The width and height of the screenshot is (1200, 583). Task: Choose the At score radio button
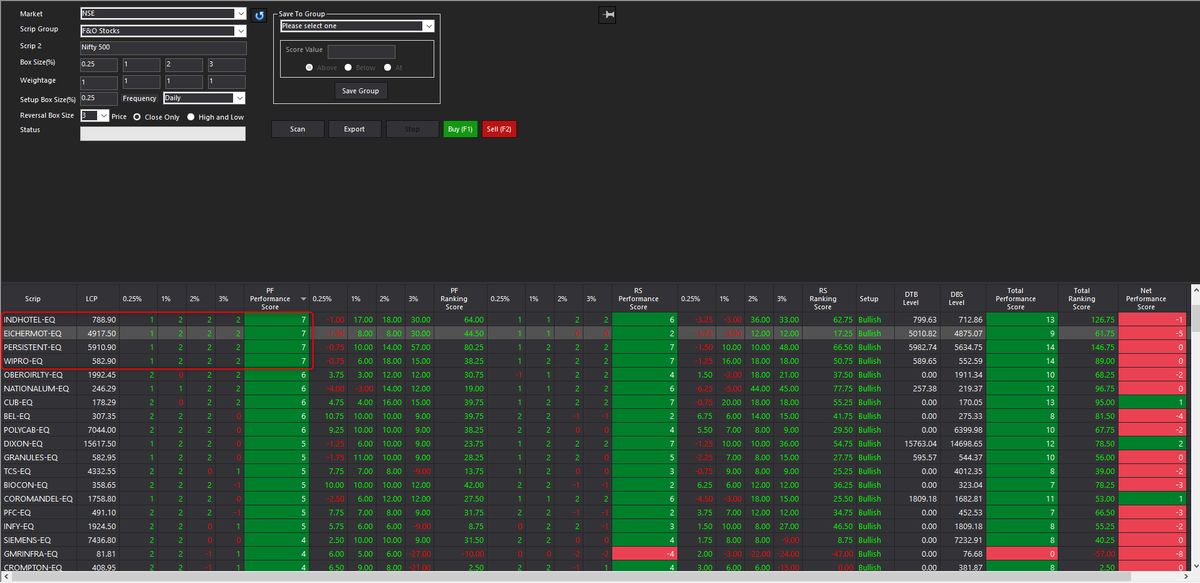[387, 67]
